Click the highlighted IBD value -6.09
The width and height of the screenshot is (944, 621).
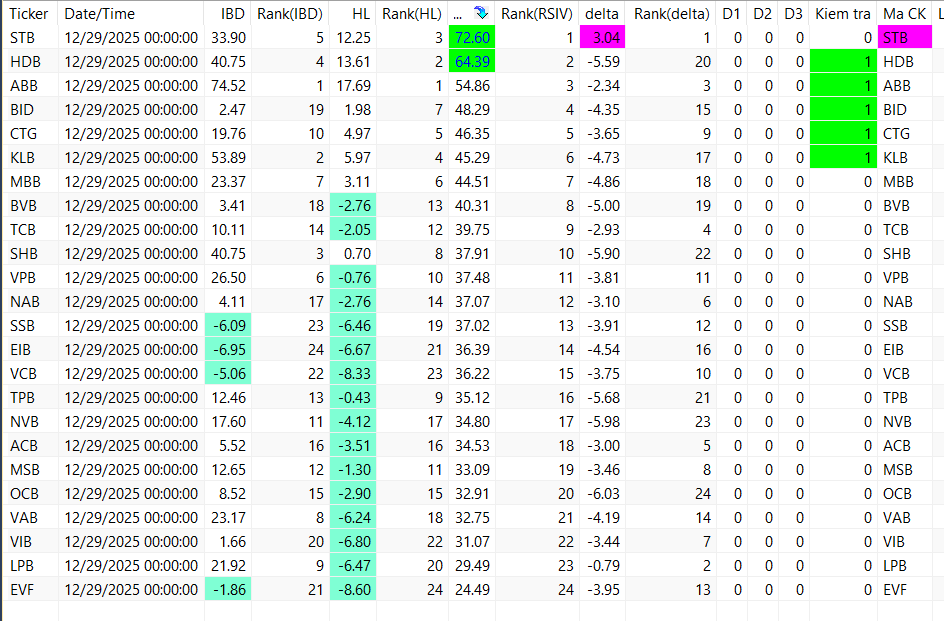click(228, 326)
